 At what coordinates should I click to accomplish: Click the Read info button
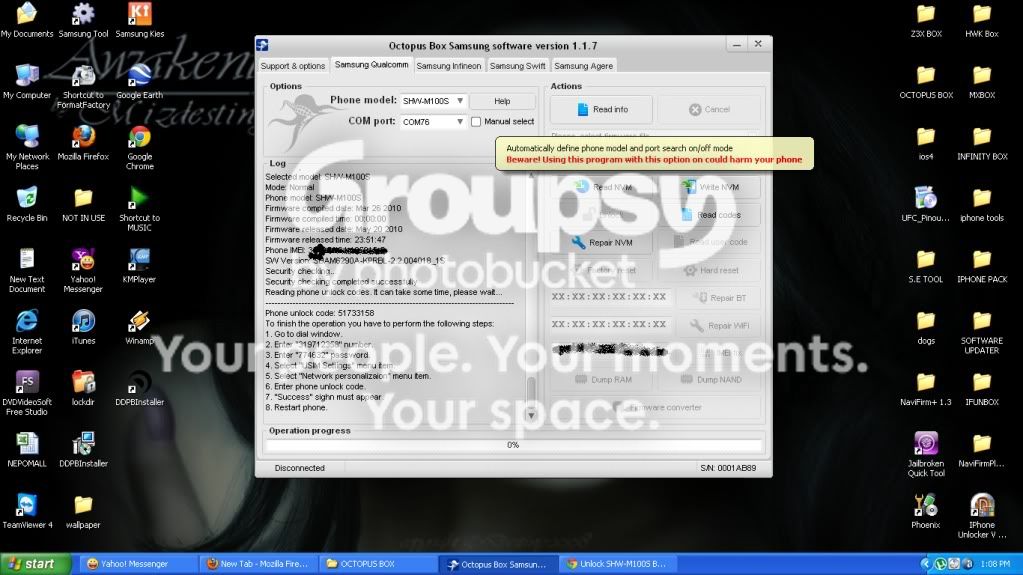click(601, 110)
